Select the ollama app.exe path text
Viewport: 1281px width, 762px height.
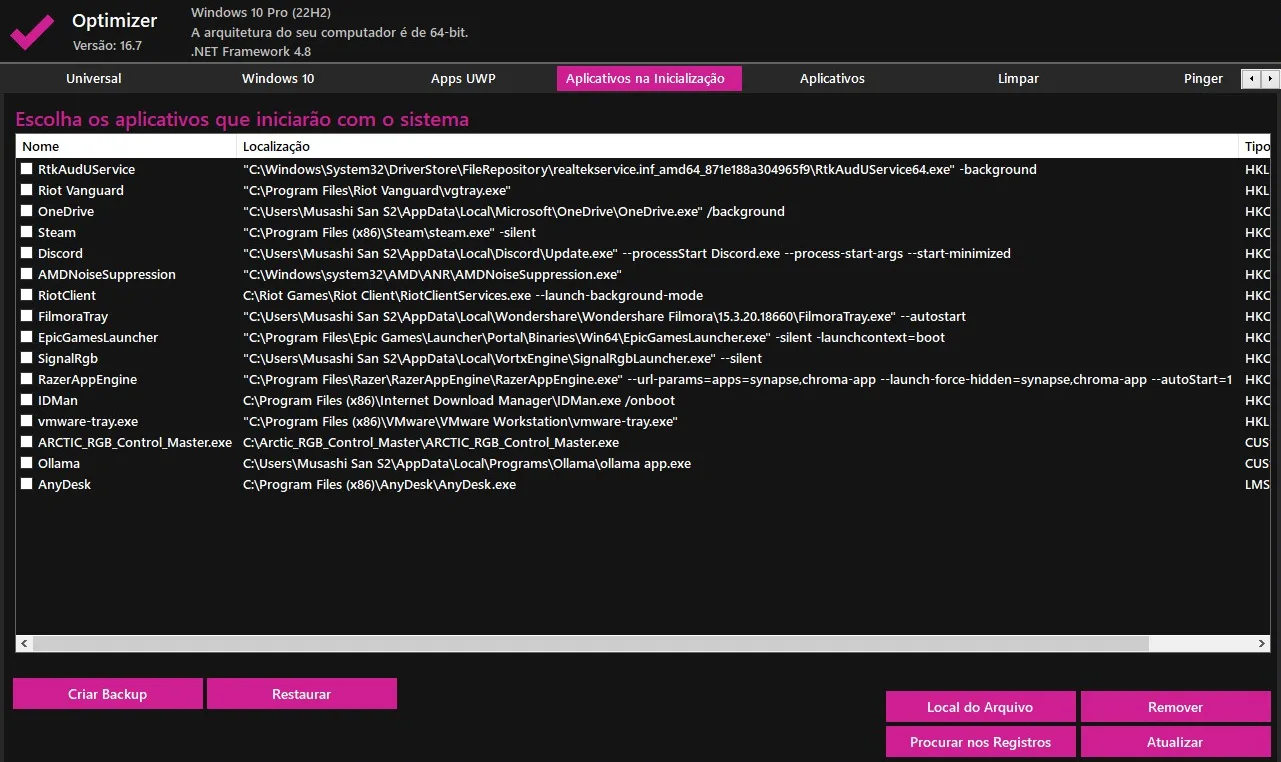(x=467, y=464)
